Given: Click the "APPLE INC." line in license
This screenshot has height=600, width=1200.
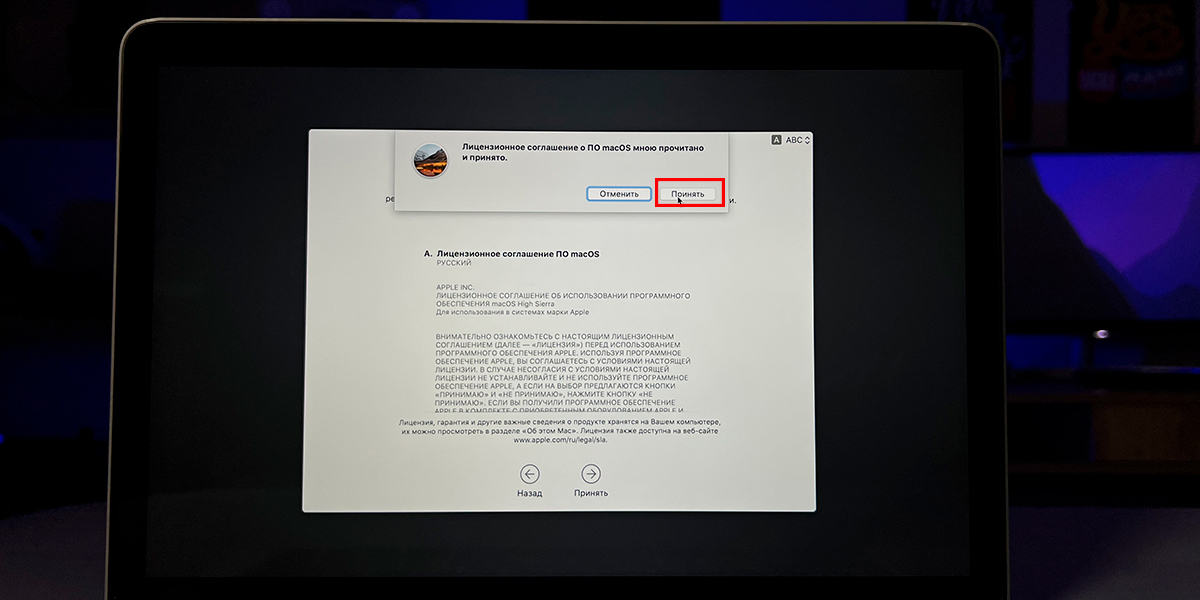Looking at the screenshot, I should (x=456, y=287).
